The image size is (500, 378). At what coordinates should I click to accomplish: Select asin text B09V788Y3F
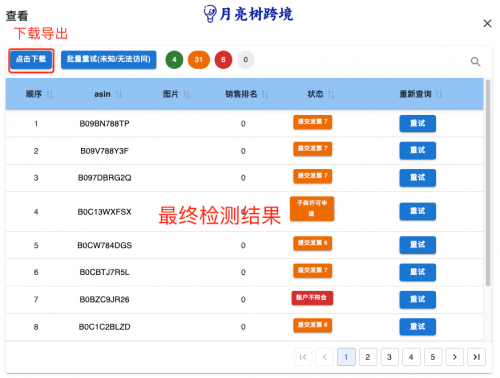tap(104, 151)
